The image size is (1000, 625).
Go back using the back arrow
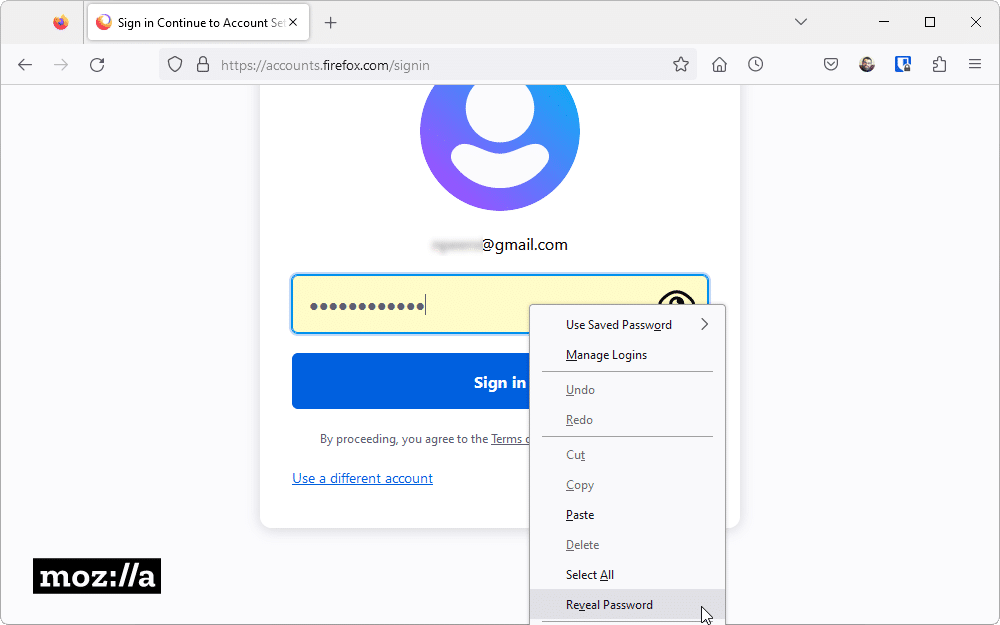coord(25,64)
